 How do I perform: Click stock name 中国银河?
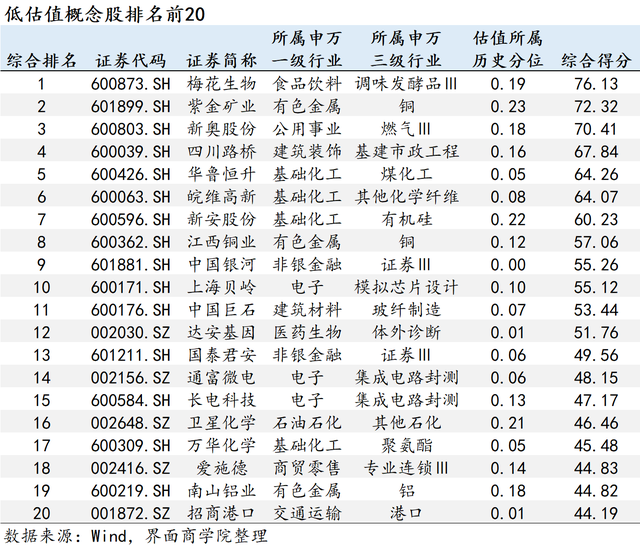coord(222,265)
